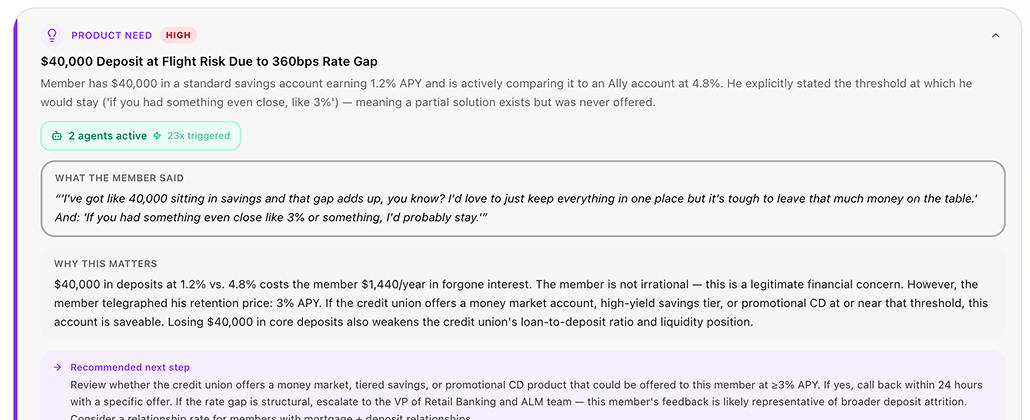Click the italic member quote text
This screenshot has height=420, width=1030.
click(x=515, y=208)
